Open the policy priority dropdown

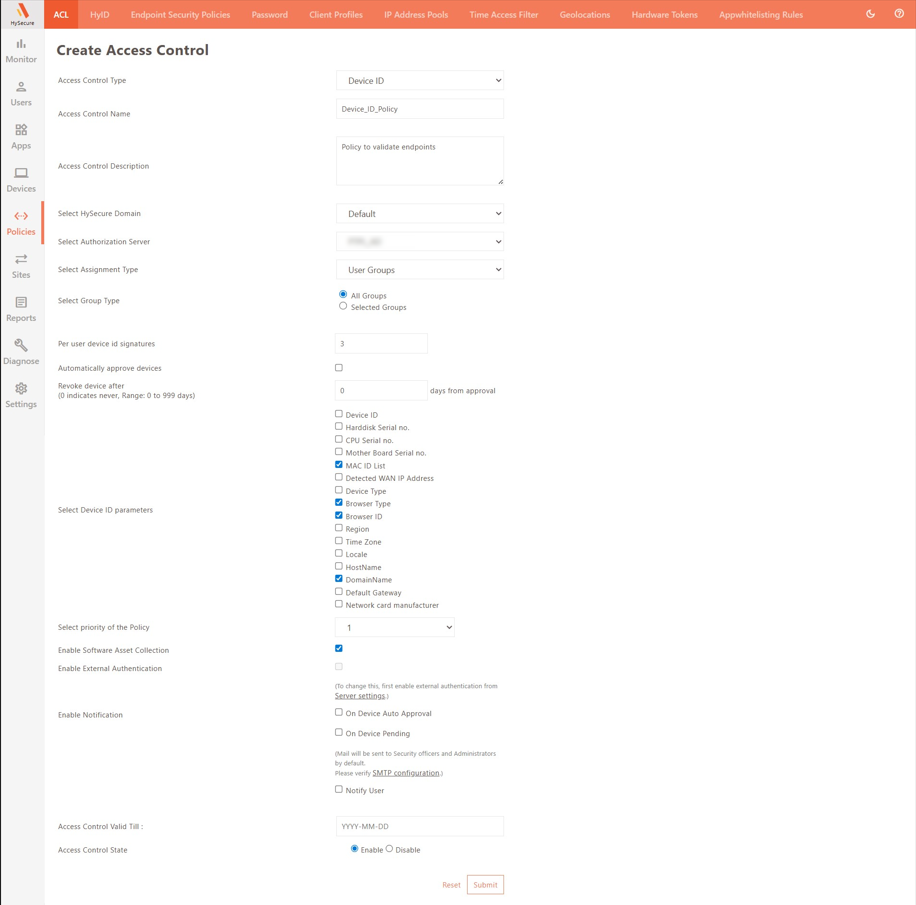click(395, 628)
